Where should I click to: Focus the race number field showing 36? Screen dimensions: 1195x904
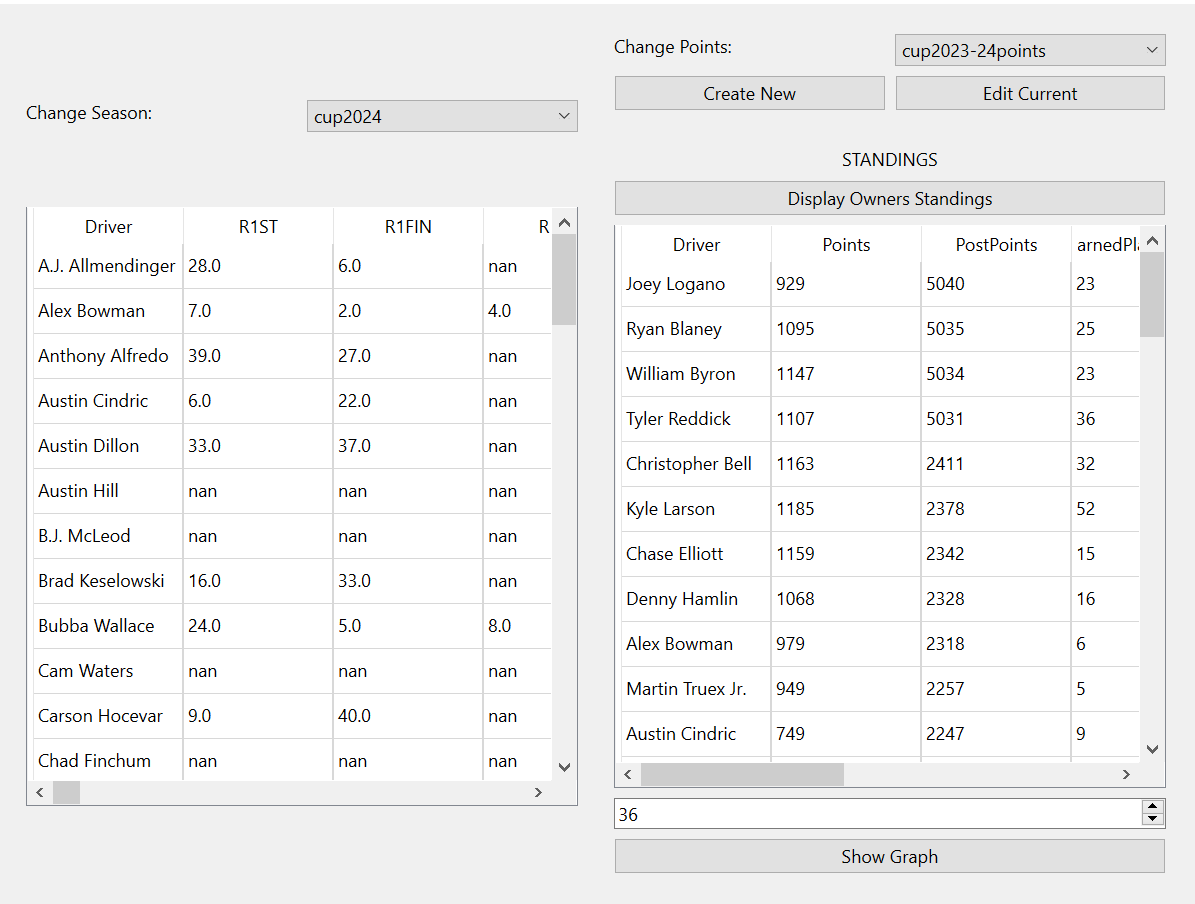coord(878,813)
